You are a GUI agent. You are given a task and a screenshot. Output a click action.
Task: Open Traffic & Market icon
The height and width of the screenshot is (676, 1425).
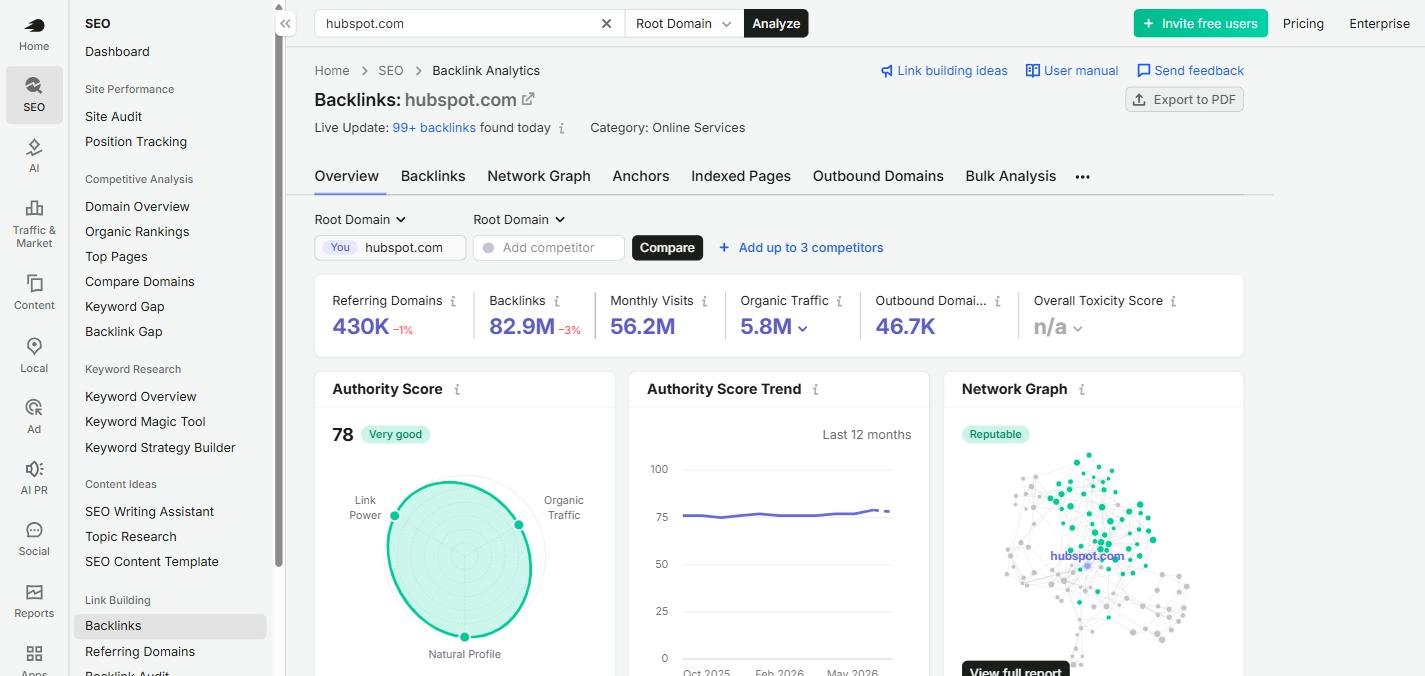click(x=34, y=208)
